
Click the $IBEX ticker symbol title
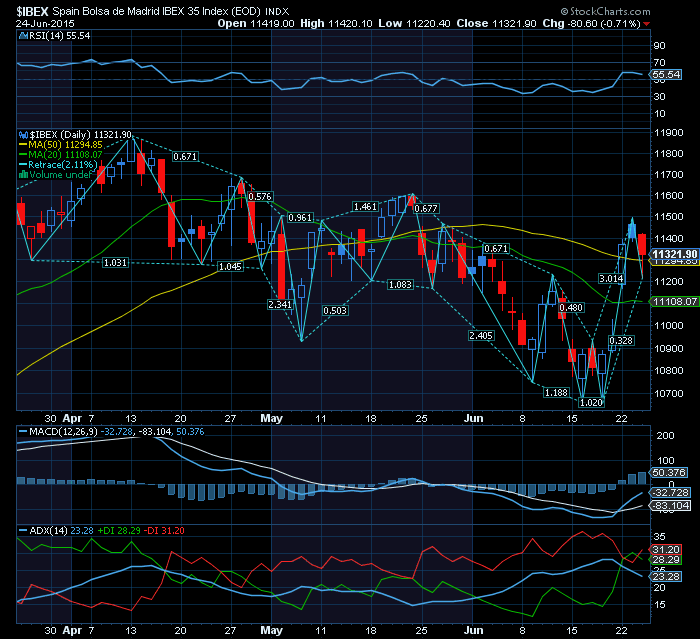(32, 11)
